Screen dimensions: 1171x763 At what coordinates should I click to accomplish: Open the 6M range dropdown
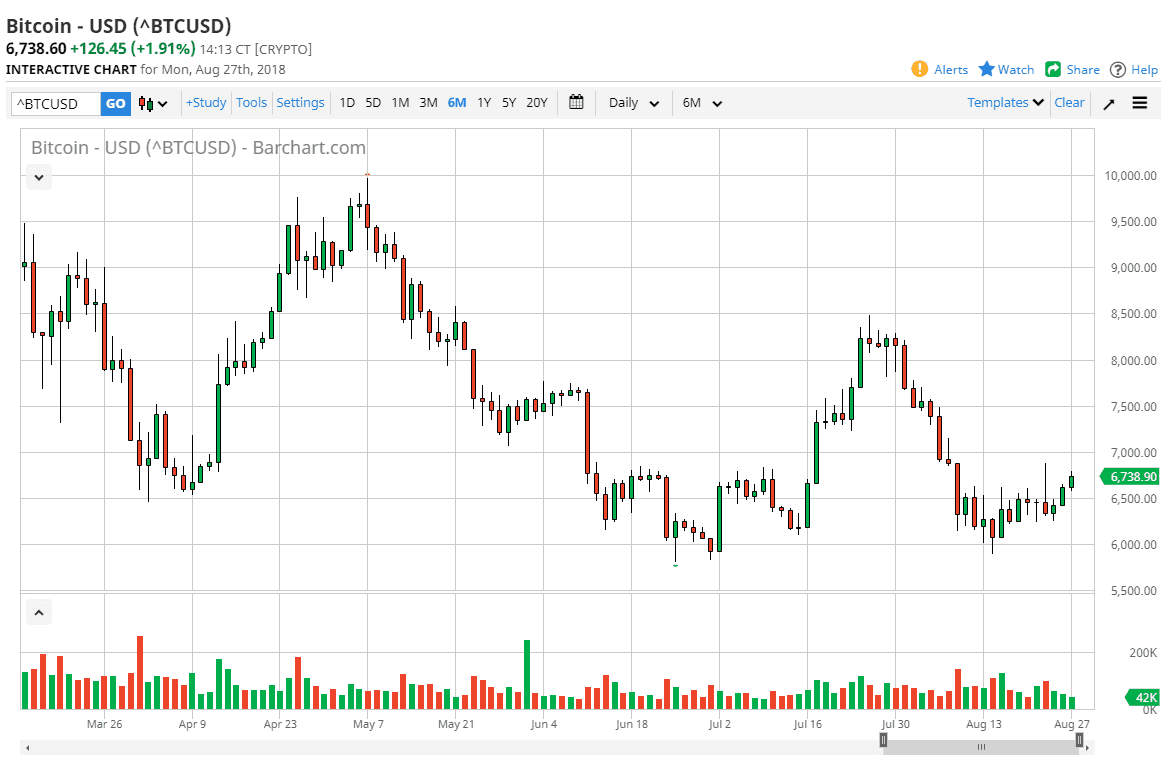coord(701,102)
